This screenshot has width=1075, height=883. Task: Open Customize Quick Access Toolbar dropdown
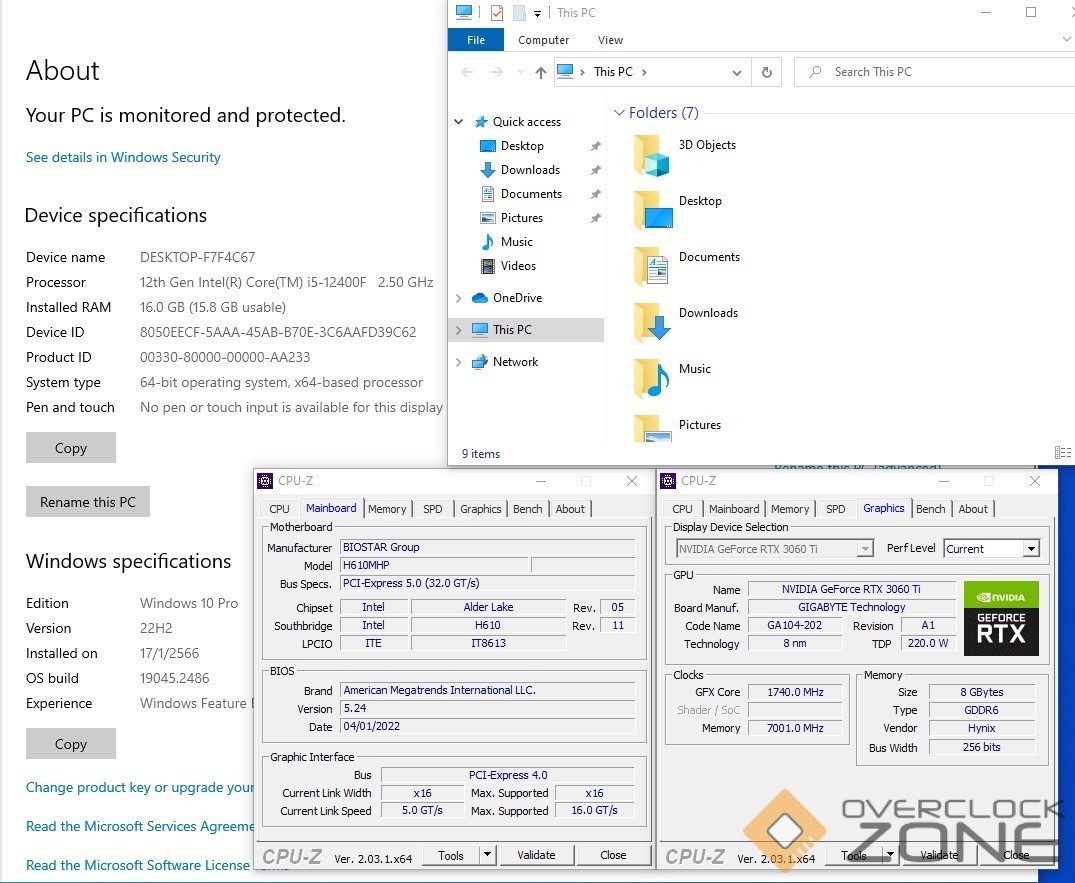(x=538, y=14)
